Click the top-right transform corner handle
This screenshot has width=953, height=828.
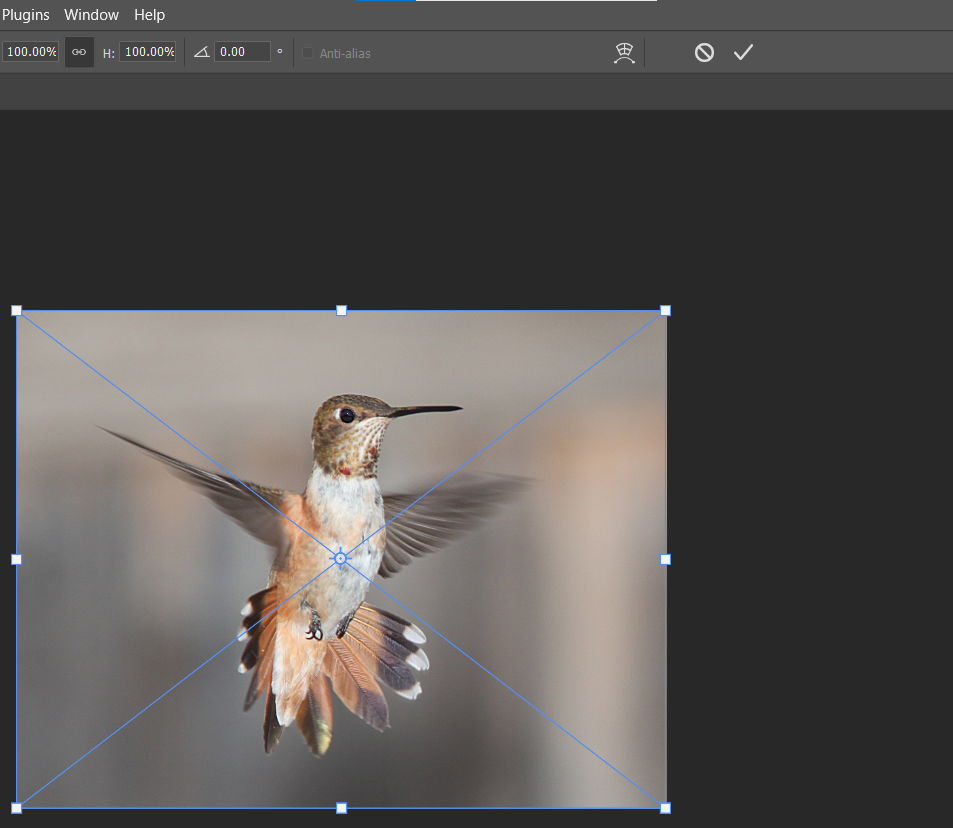pyautogui.click(x=666, y=311)
